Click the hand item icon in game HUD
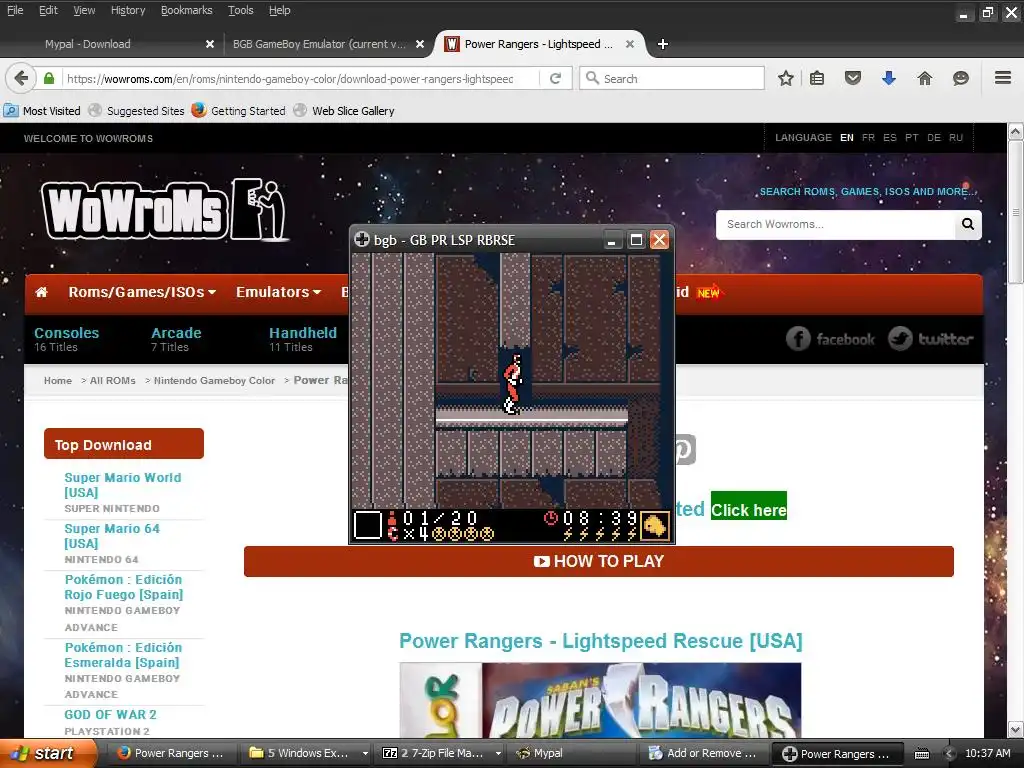Viewport: 1024px width, 768px height. [x=655, y=525]
